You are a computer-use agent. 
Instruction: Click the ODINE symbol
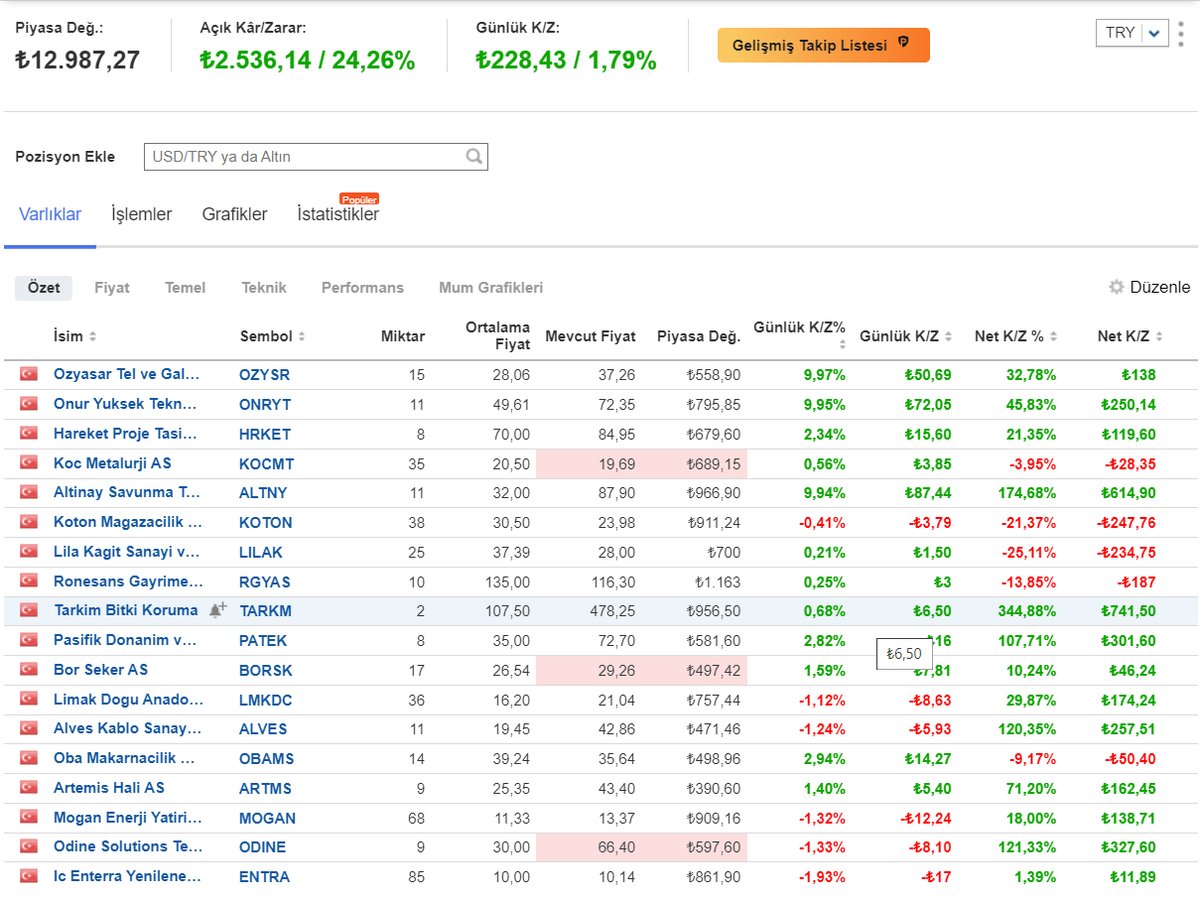[262, 847]
